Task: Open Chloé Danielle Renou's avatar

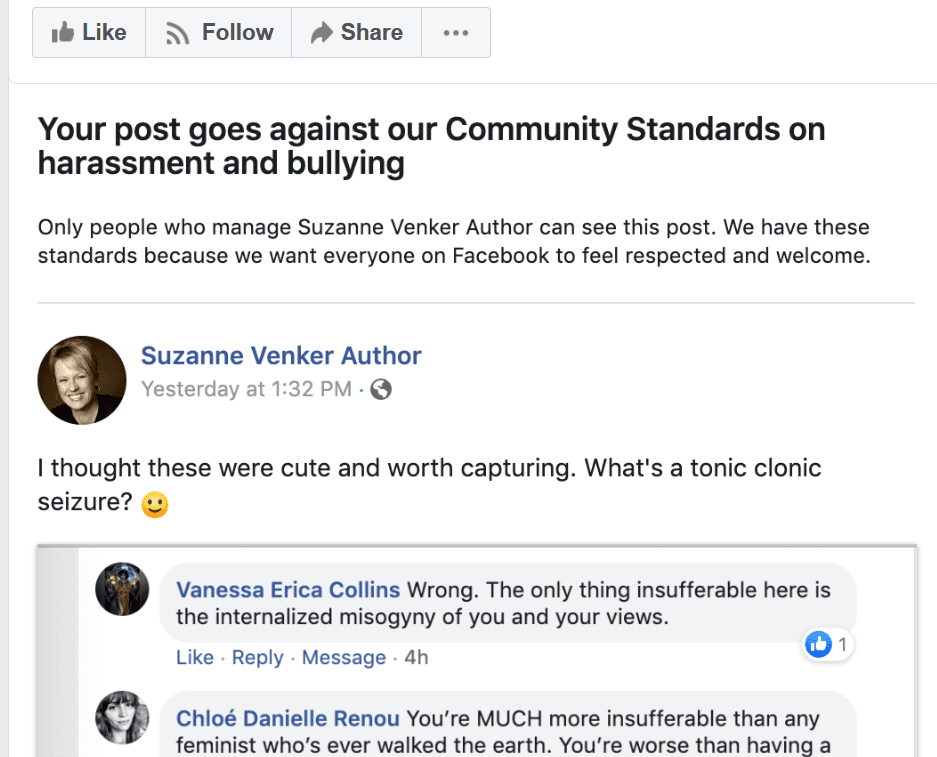Action: pyautogui.click(x=122, y=718)
